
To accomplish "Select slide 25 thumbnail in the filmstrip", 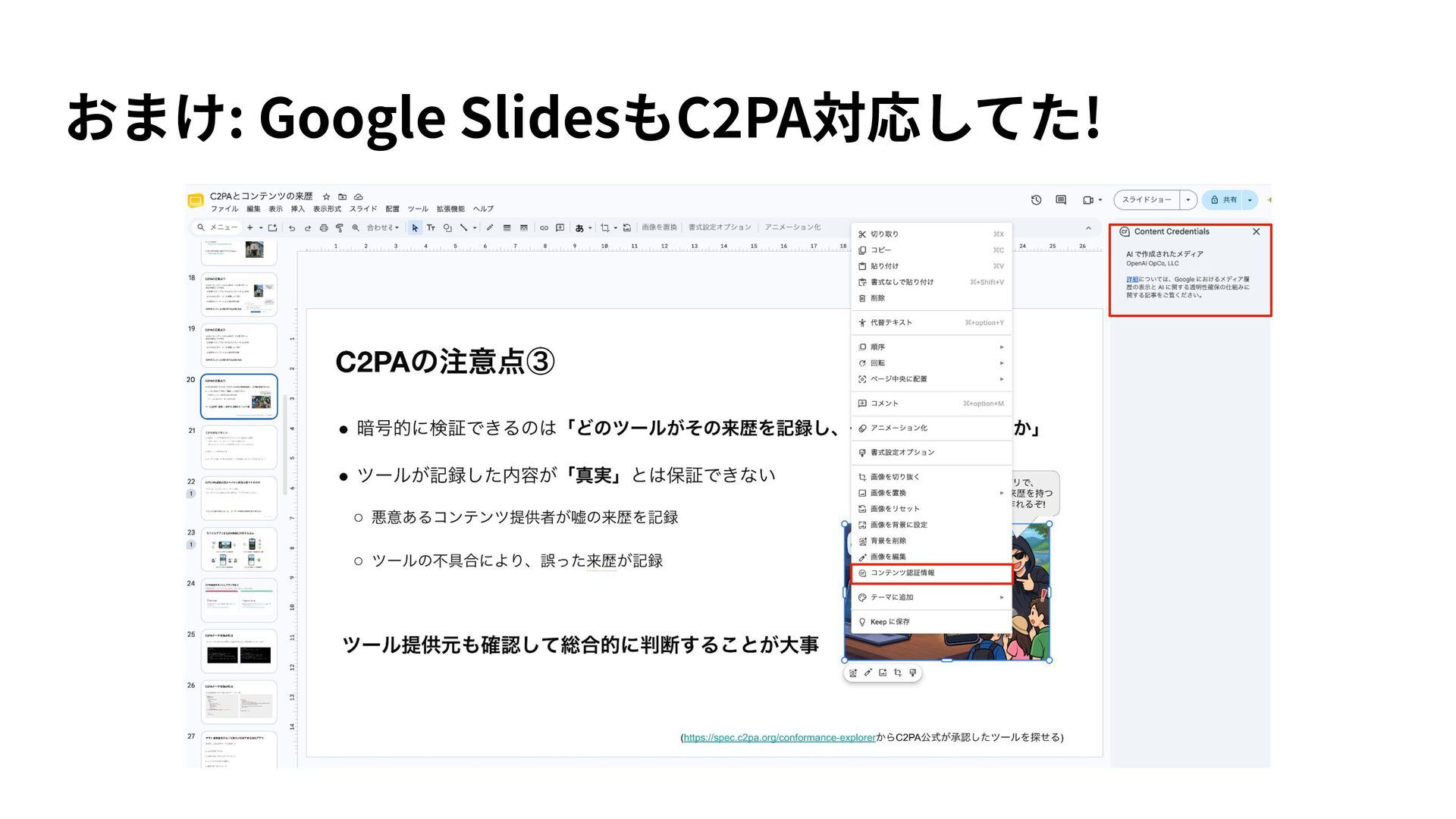I will (x=239, y=651).
